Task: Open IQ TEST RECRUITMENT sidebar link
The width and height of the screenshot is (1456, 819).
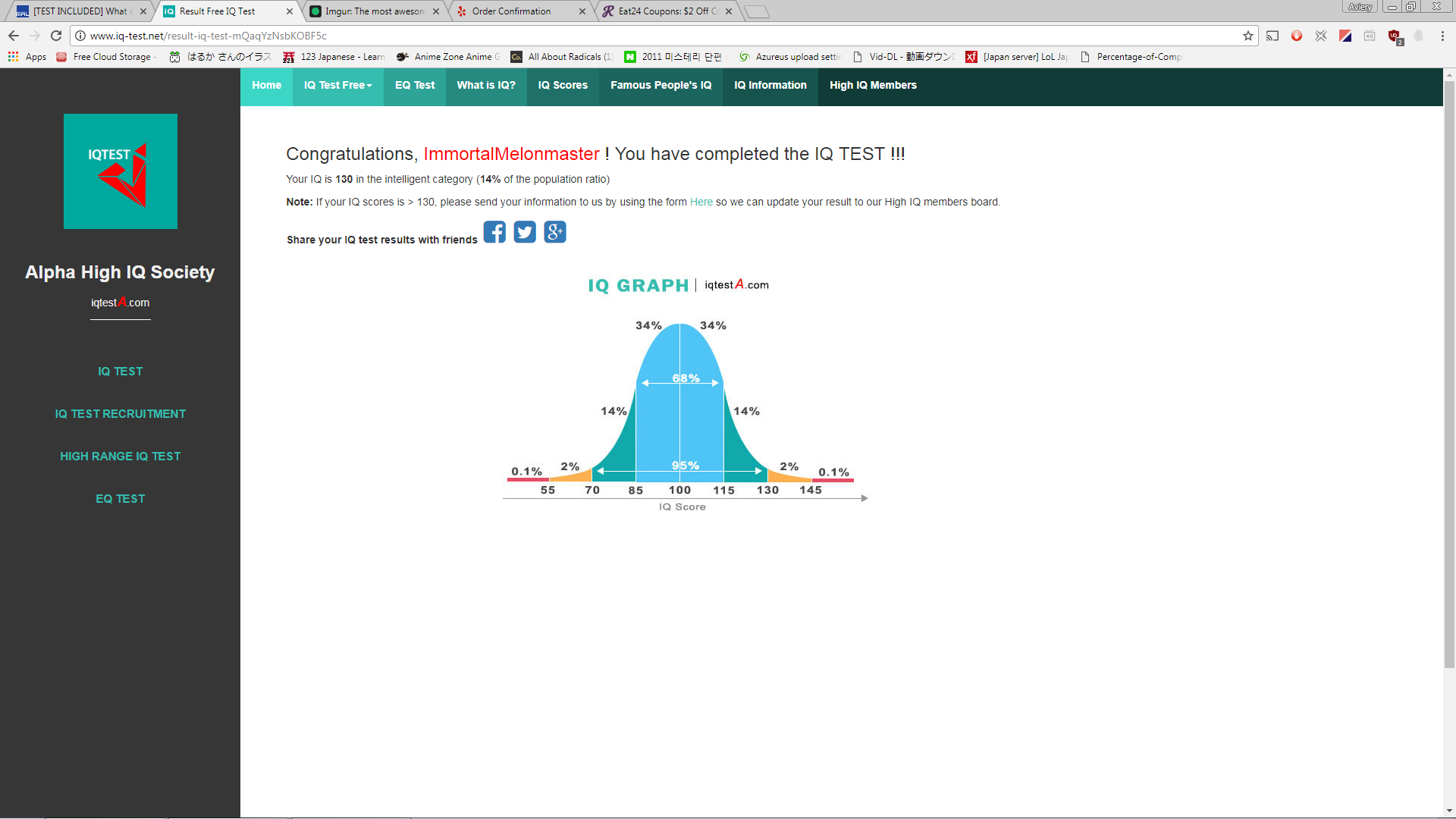Action: click(x=120, y=414)
